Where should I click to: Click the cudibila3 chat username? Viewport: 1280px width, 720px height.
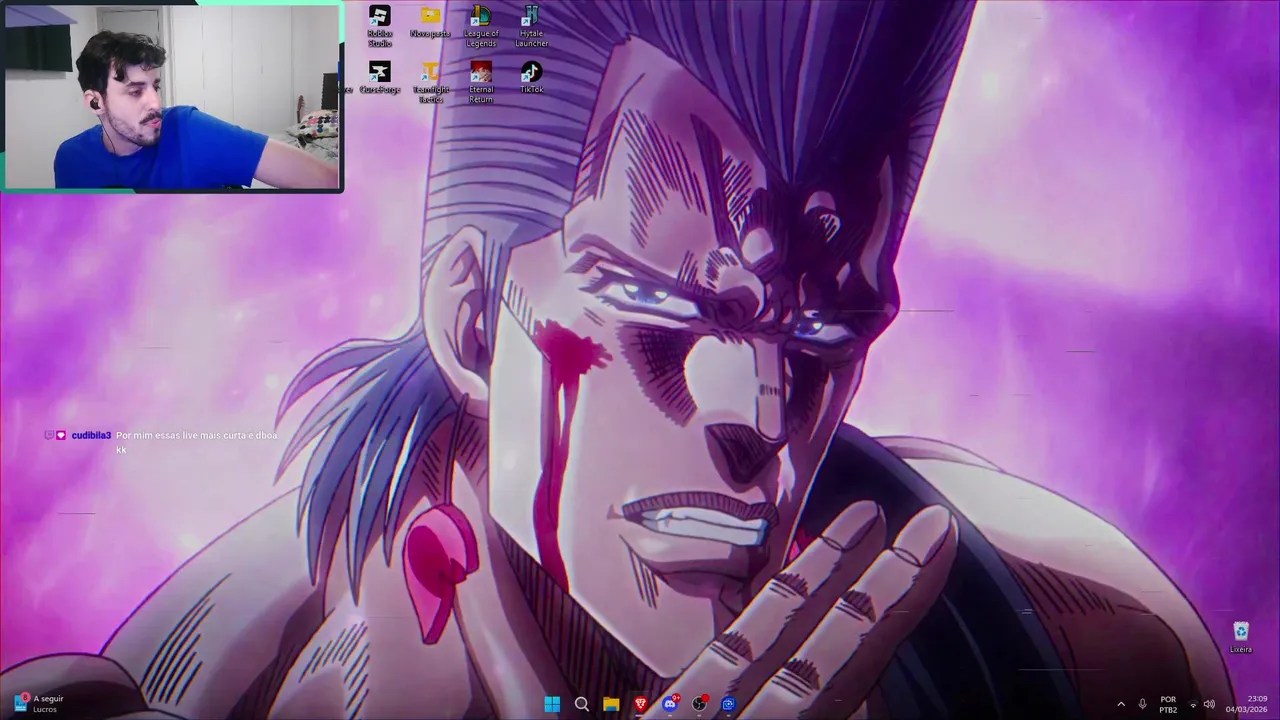point(91,436)
